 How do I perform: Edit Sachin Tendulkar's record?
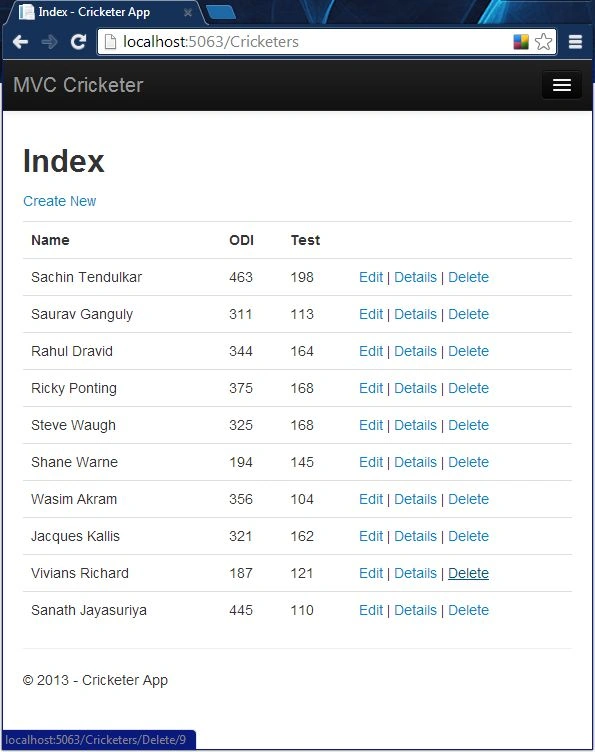click(371, 277)
